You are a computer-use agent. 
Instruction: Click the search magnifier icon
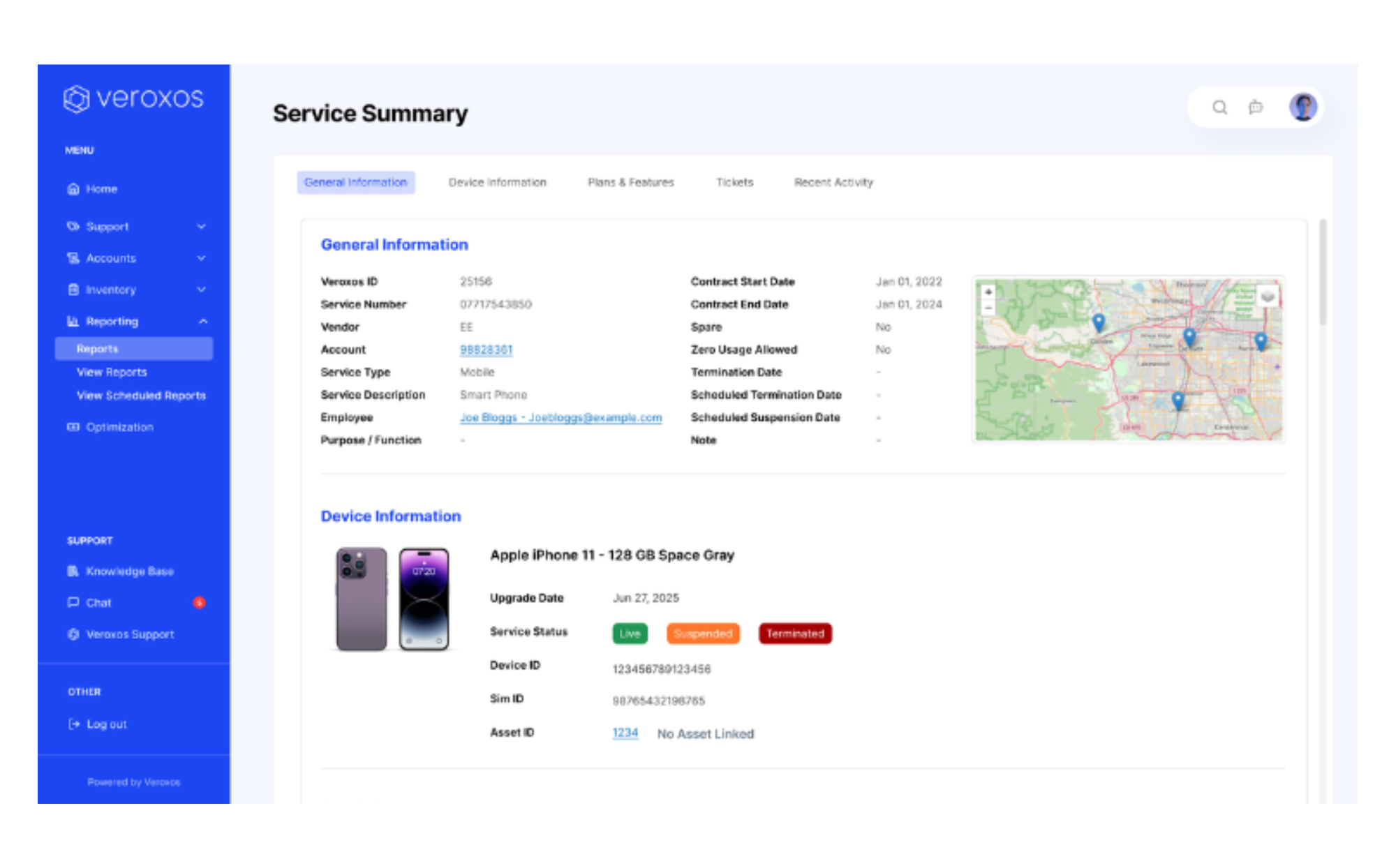pos(1219,107)
